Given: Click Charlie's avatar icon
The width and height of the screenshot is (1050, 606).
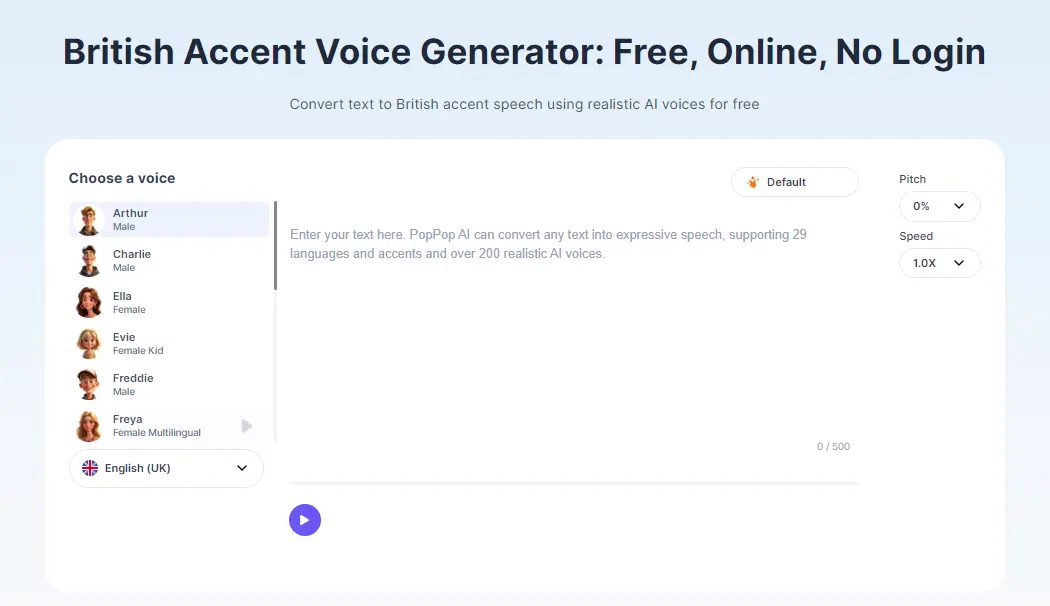Looking at the screenshot, I should coord(90,261).
